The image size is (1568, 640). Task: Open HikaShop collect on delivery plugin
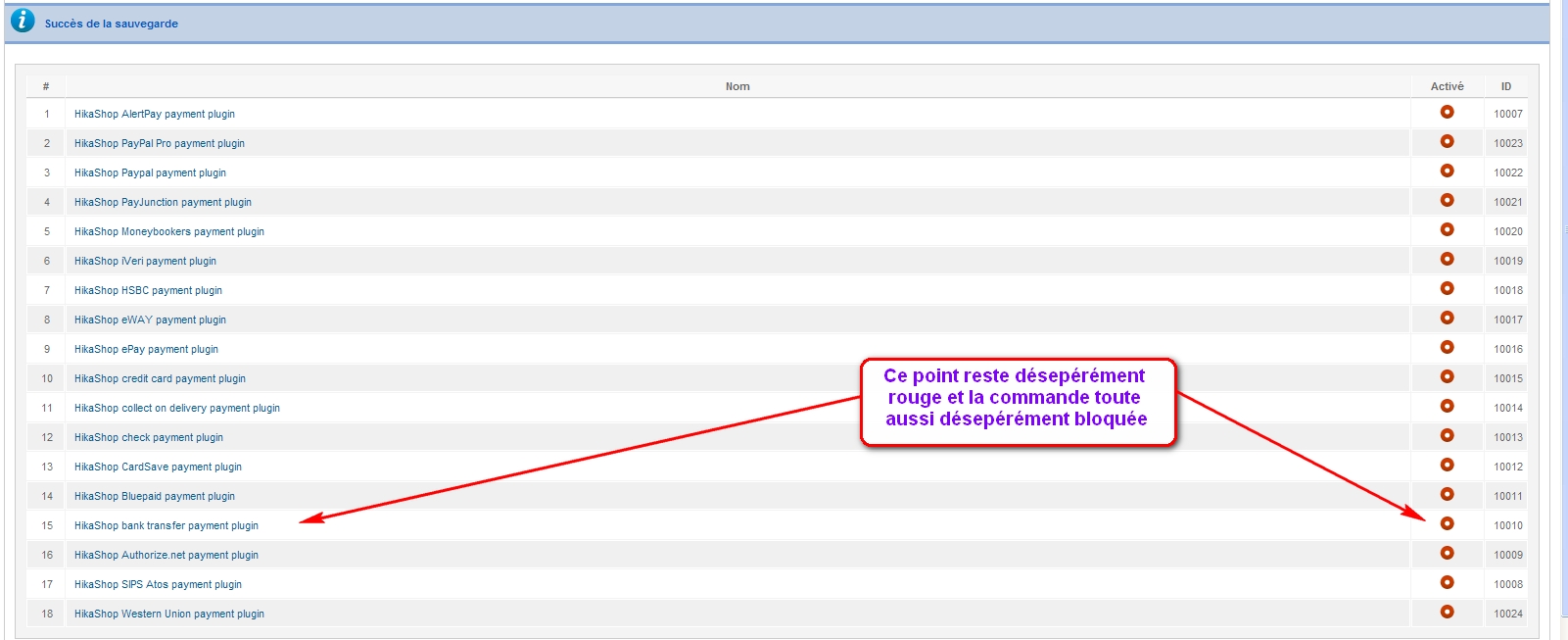tap(177, 409)
